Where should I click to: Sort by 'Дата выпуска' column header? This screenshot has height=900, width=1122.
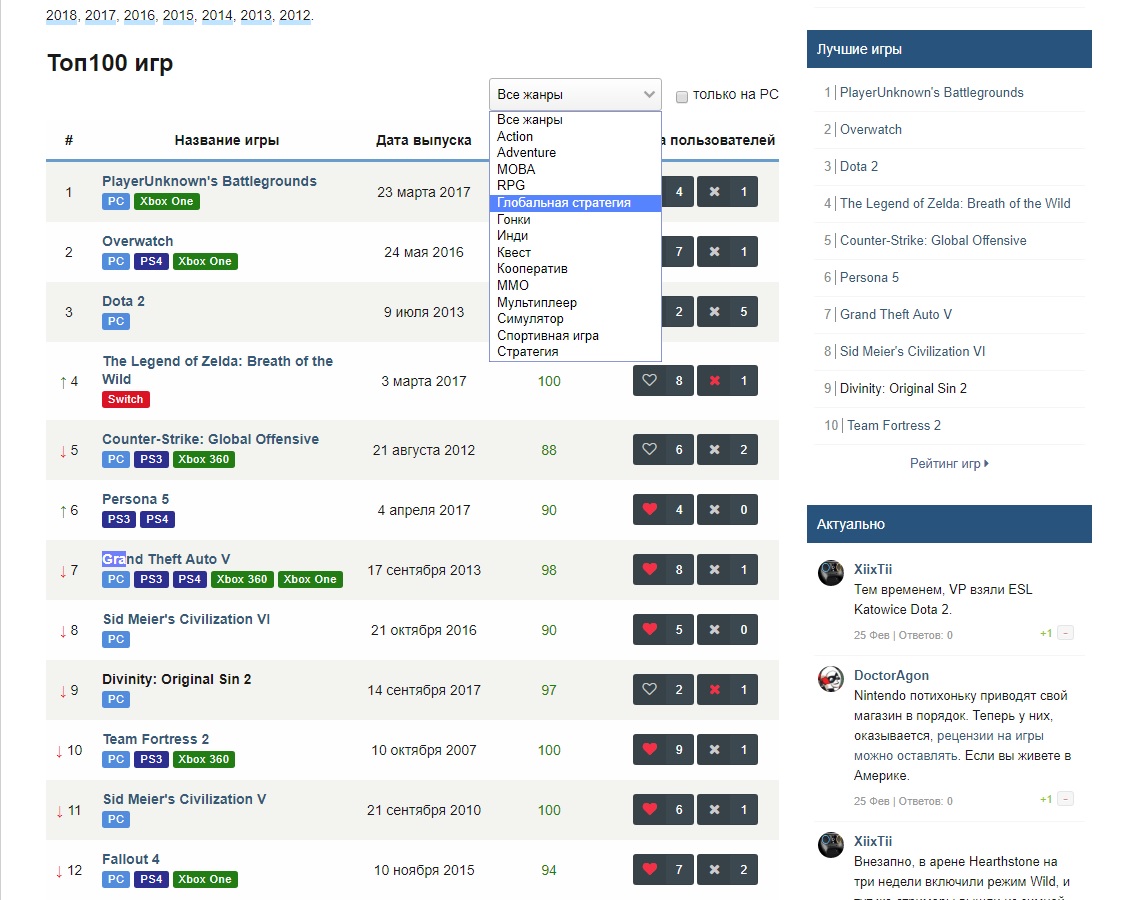pyautogui.click(x=424, y=140)
